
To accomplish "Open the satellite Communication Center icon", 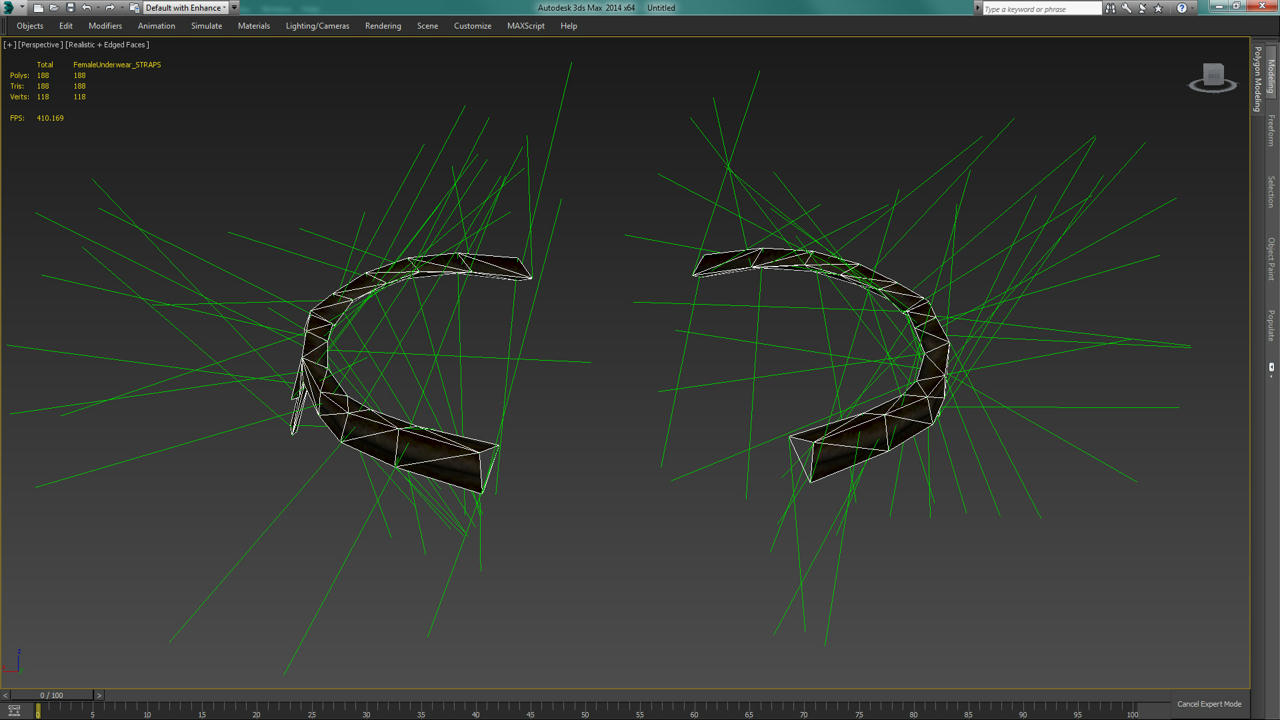I will tap(1143, 8).
